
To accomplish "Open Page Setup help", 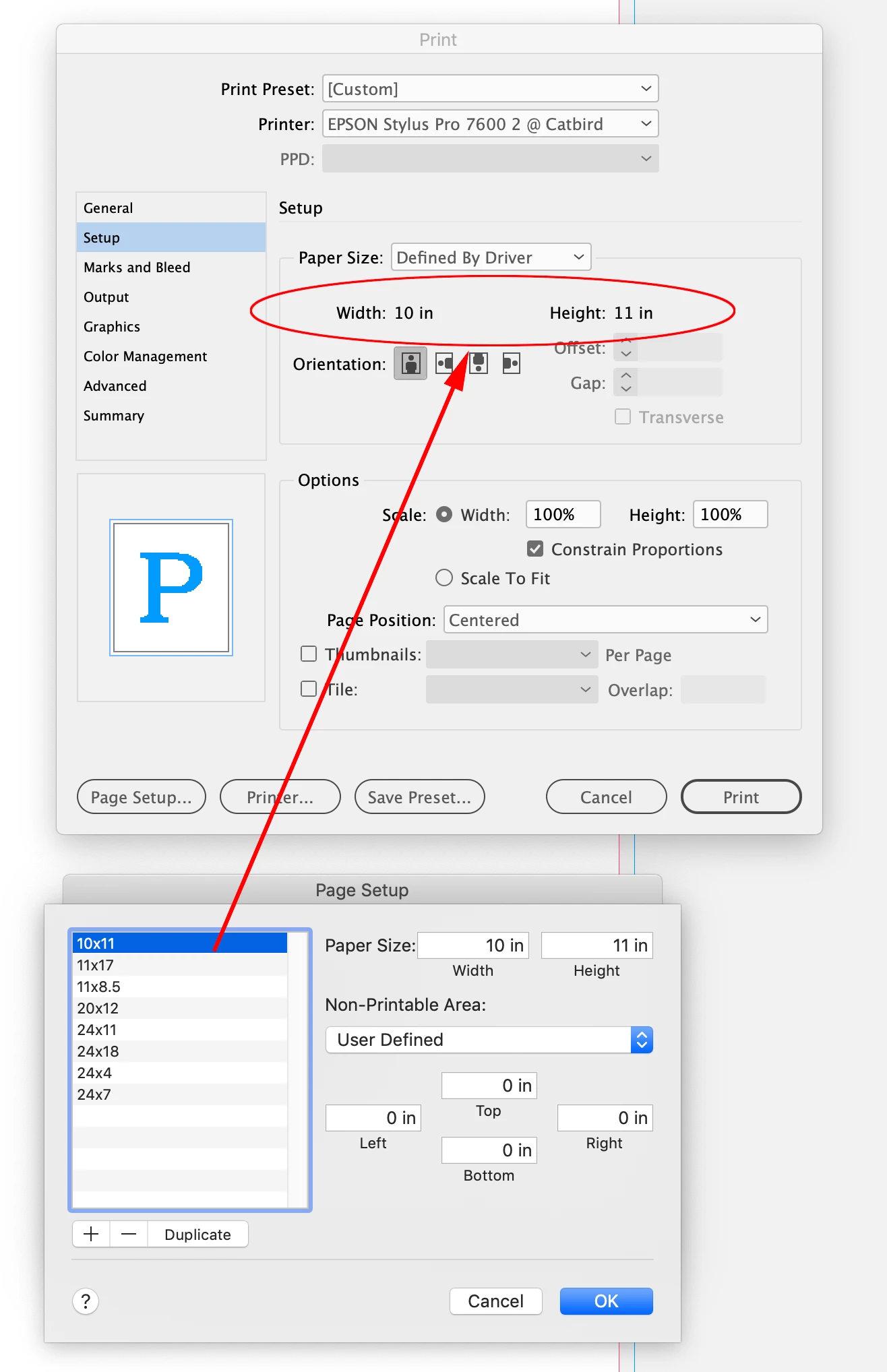I will pyautogui.click(x=86, y=1301).
